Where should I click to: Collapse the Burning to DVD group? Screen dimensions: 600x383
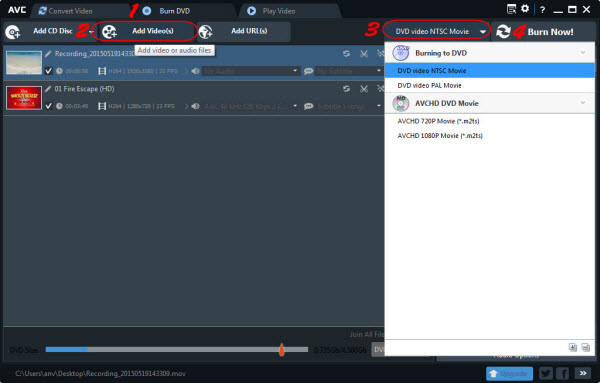click(x=583, y=53)
